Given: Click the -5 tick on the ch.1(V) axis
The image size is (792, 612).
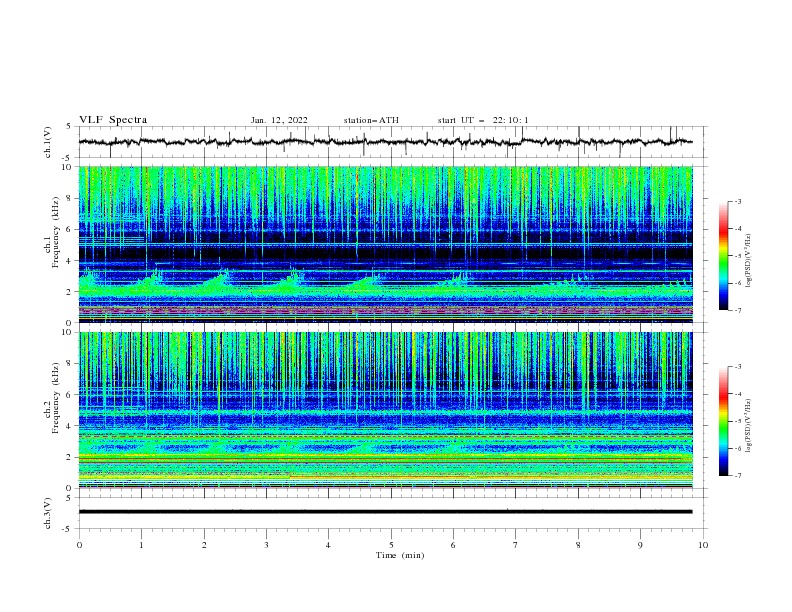Looking at the screenshot, I should [x=68, y=158].
